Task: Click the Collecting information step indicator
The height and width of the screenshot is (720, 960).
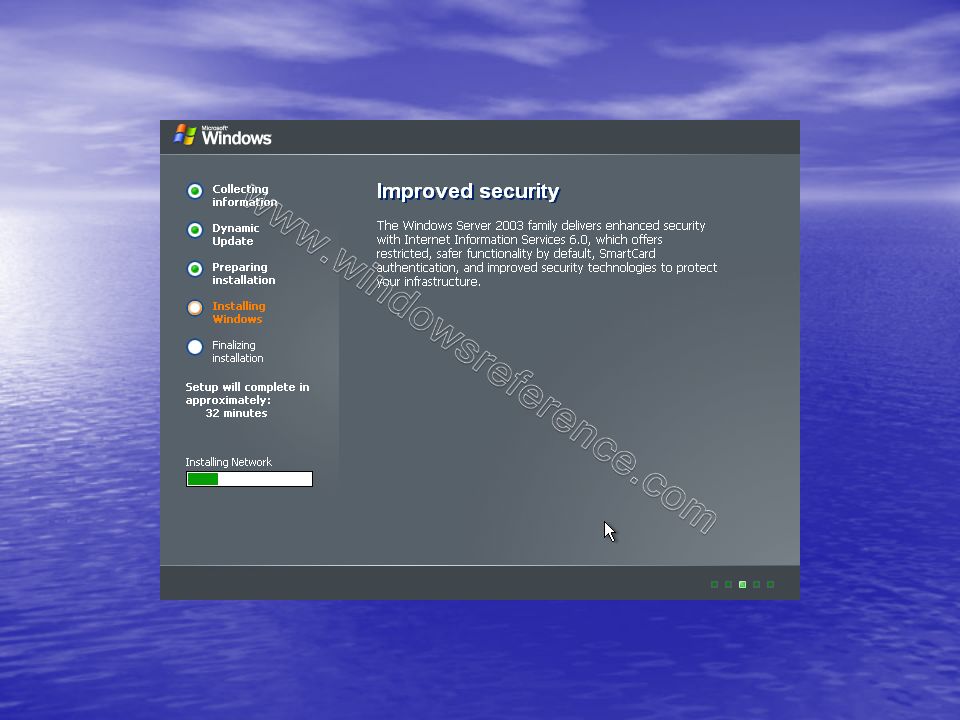Action: [x=195, y=191]
